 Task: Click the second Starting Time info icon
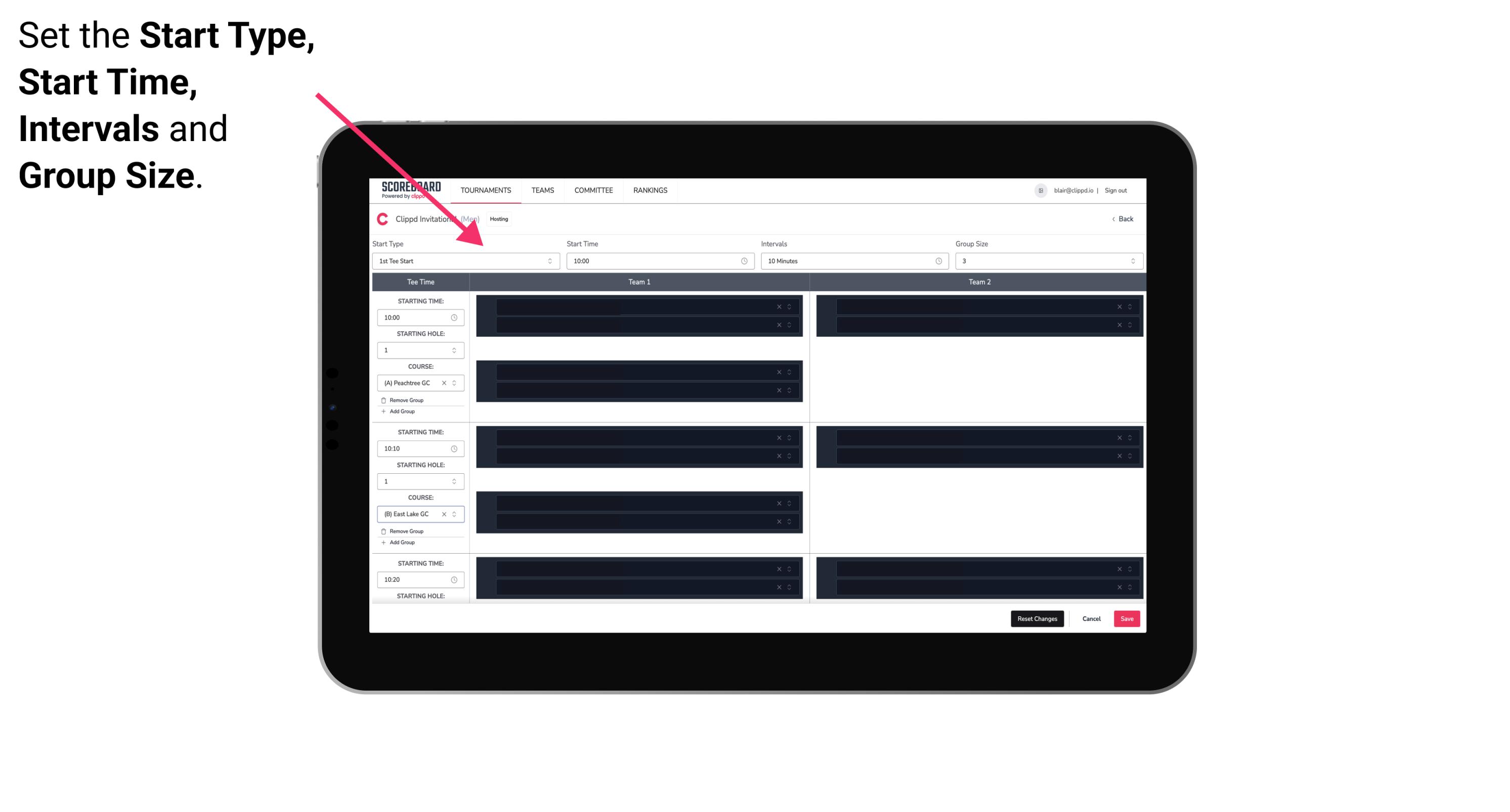[x=456, y=449]
